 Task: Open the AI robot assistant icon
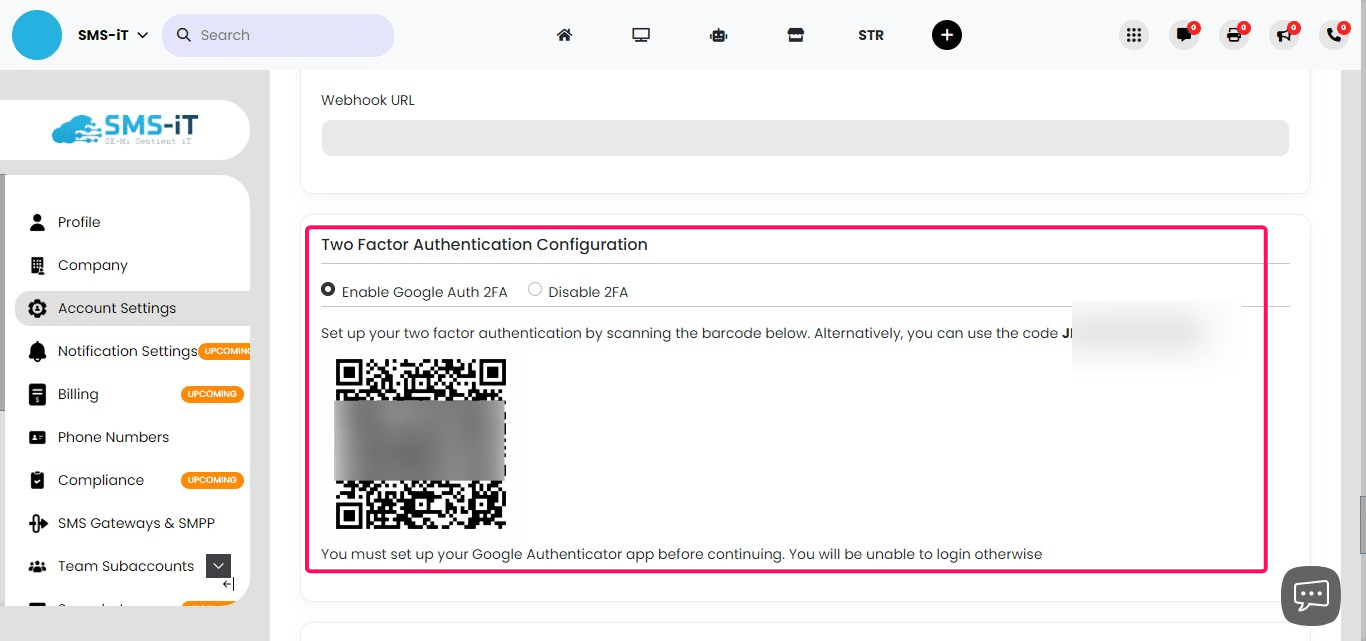pos(718,34)
